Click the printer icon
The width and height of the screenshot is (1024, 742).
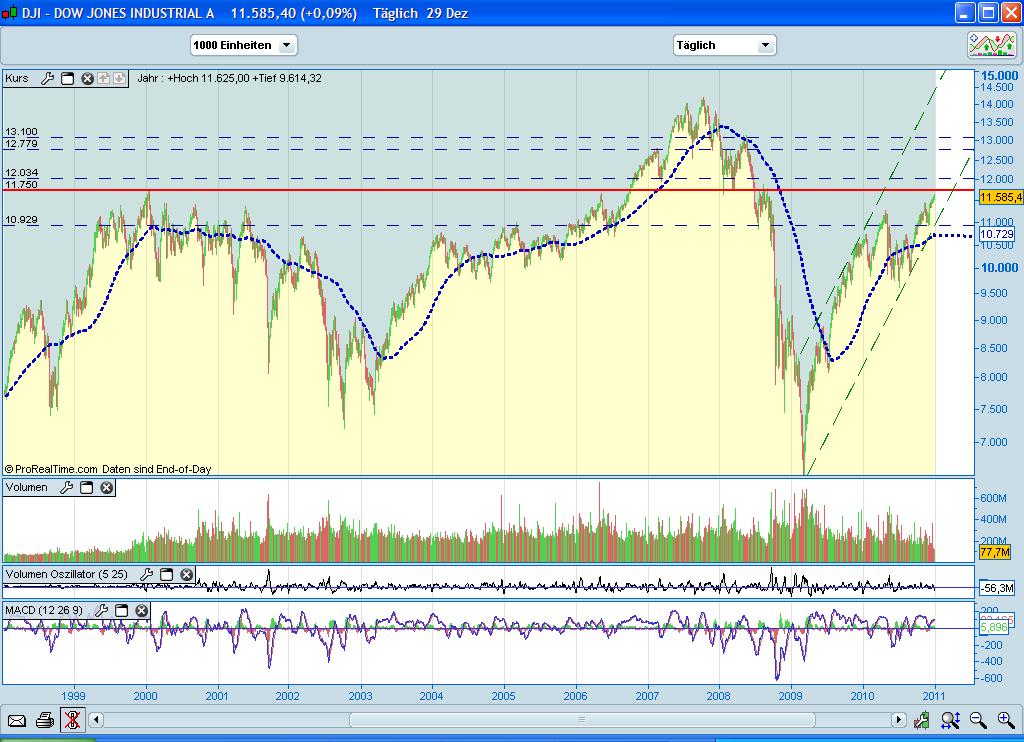click(x=45, y=719)
